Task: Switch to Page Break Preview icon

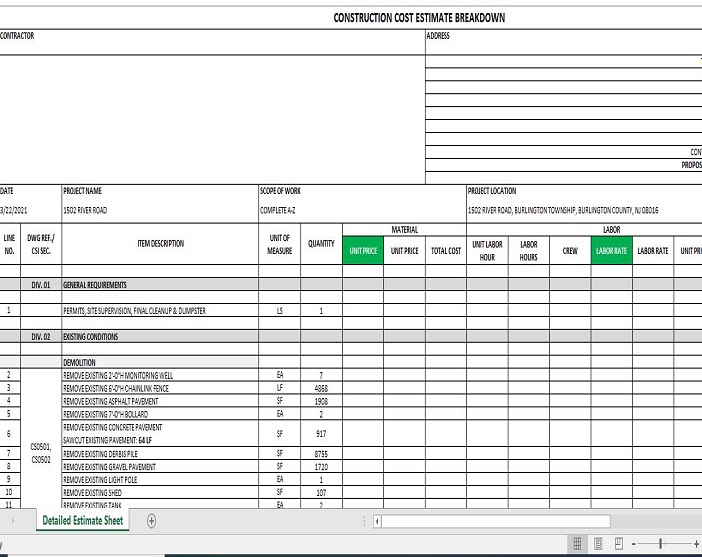Action: point(619,543)
